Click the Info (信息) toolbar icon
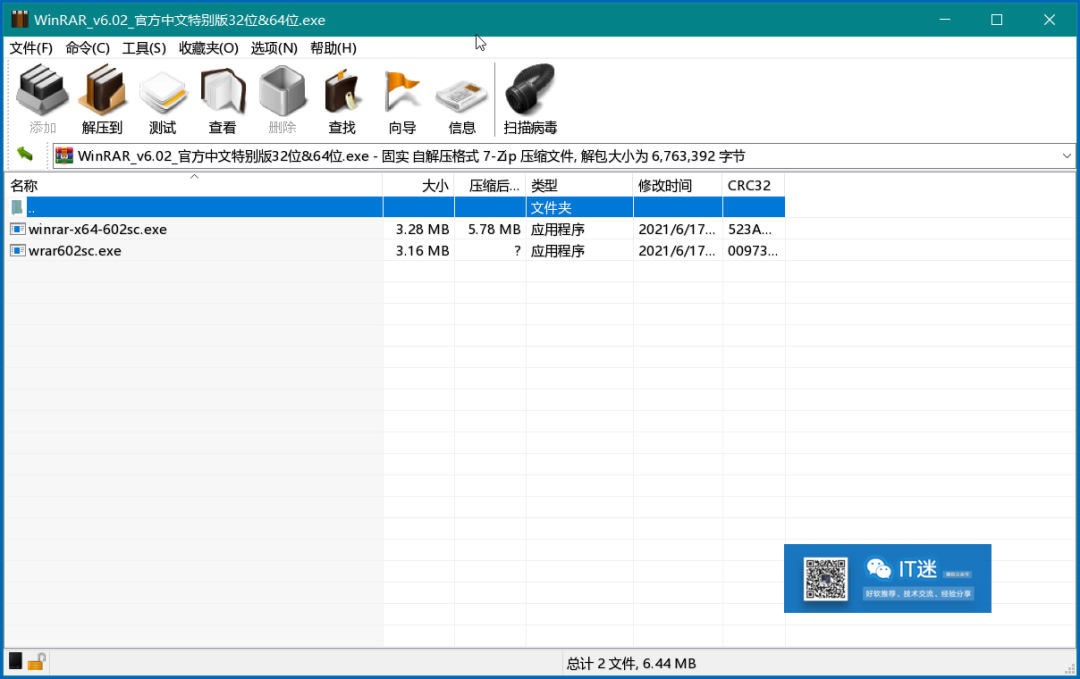1080x679 pixels. [x=462, y=98]
